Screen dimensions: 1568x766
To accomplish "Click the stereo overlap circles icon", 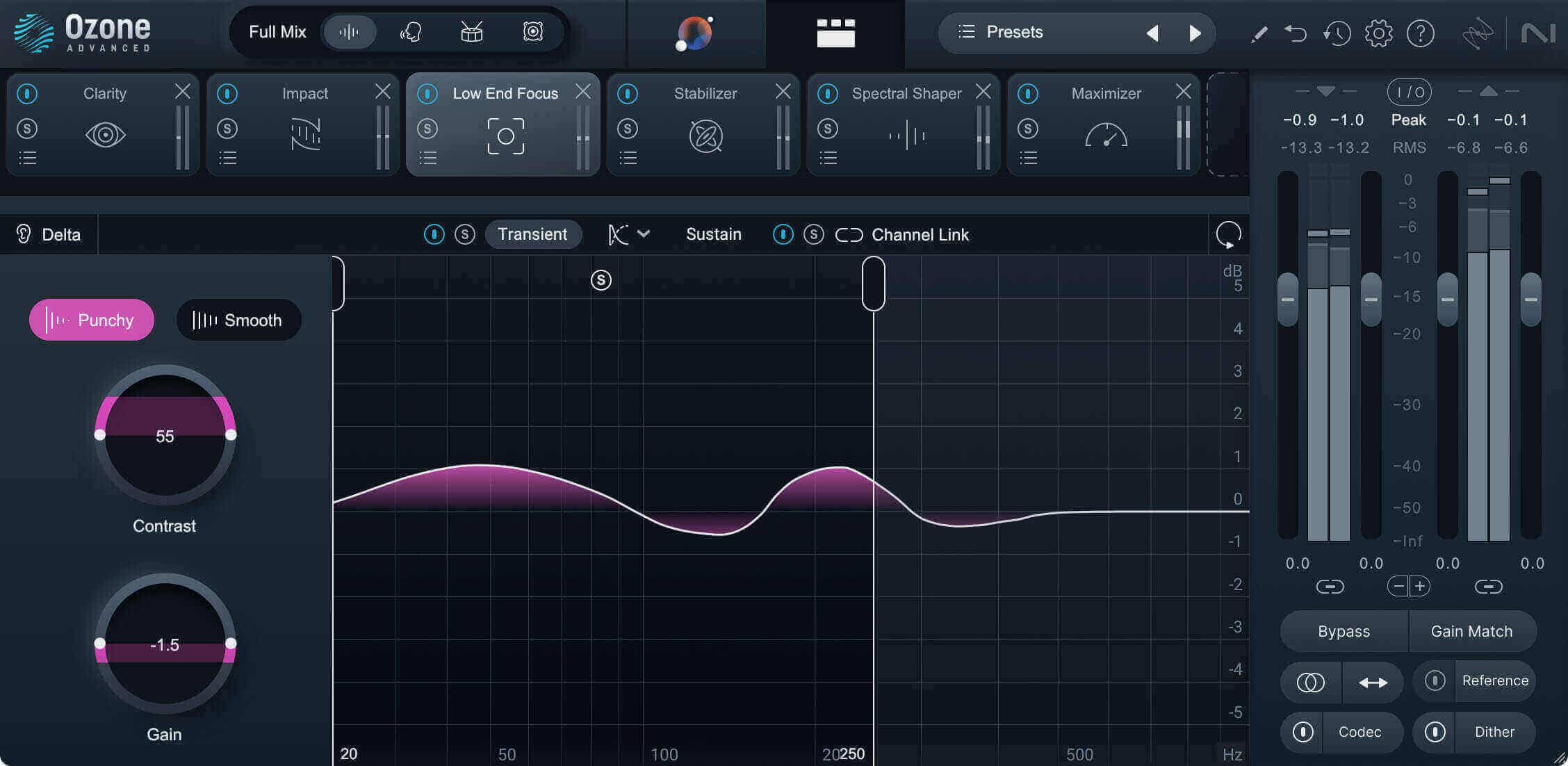I will tap(1311, 683).
